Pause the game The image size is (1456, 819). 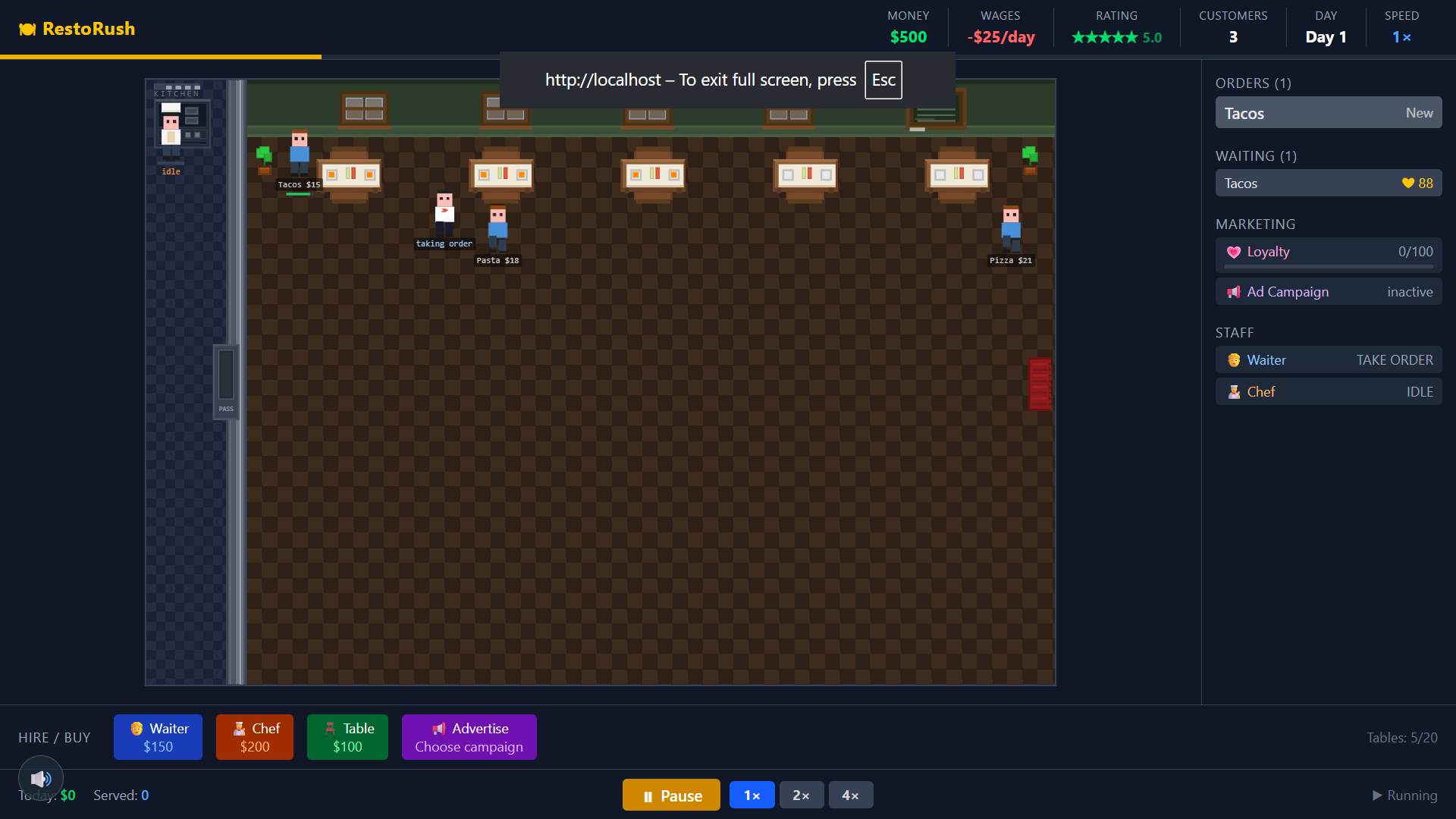point(671,795)
